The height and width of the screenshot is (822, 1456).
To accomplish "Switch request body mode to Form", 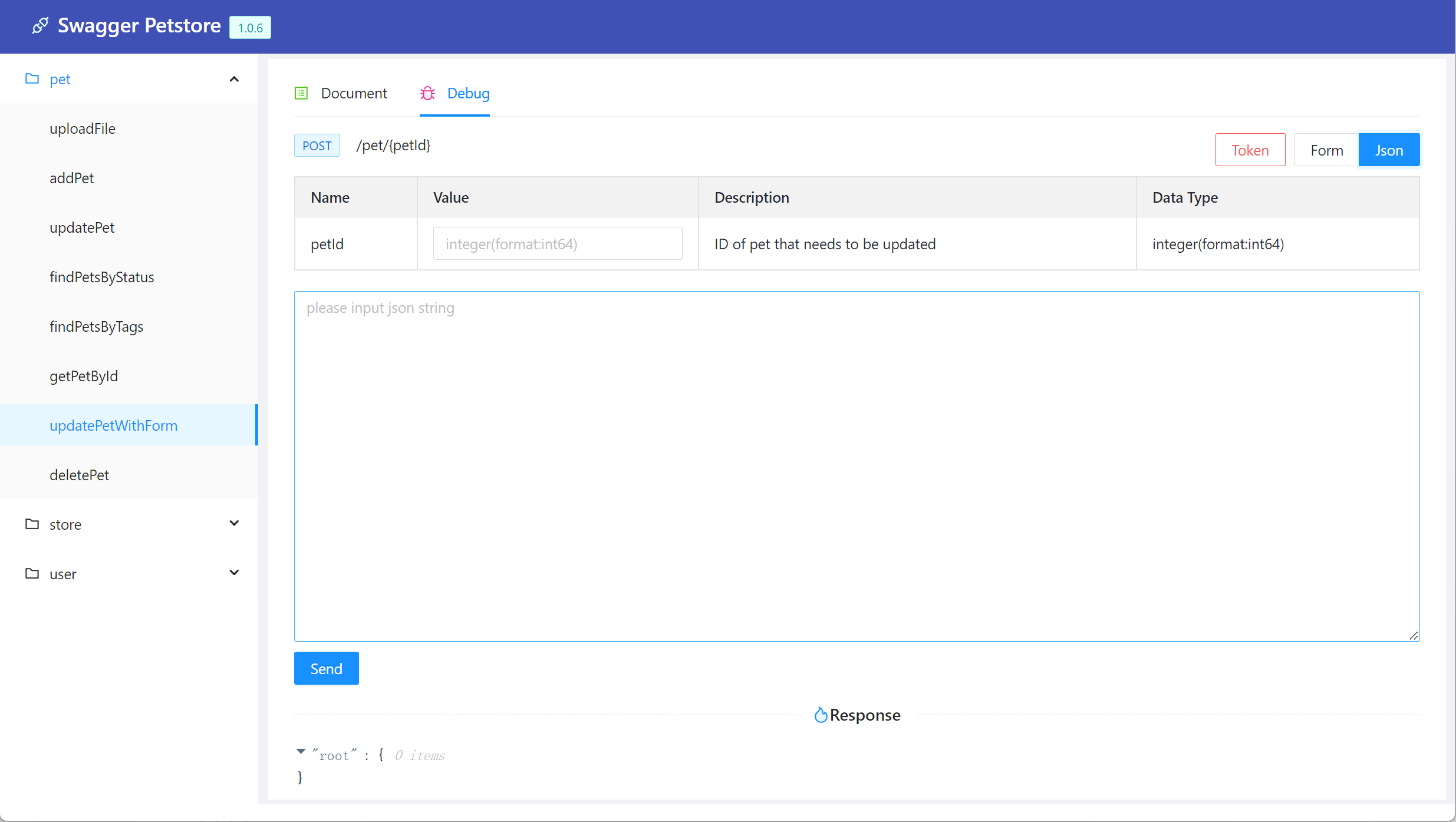I will point(1326,150).
